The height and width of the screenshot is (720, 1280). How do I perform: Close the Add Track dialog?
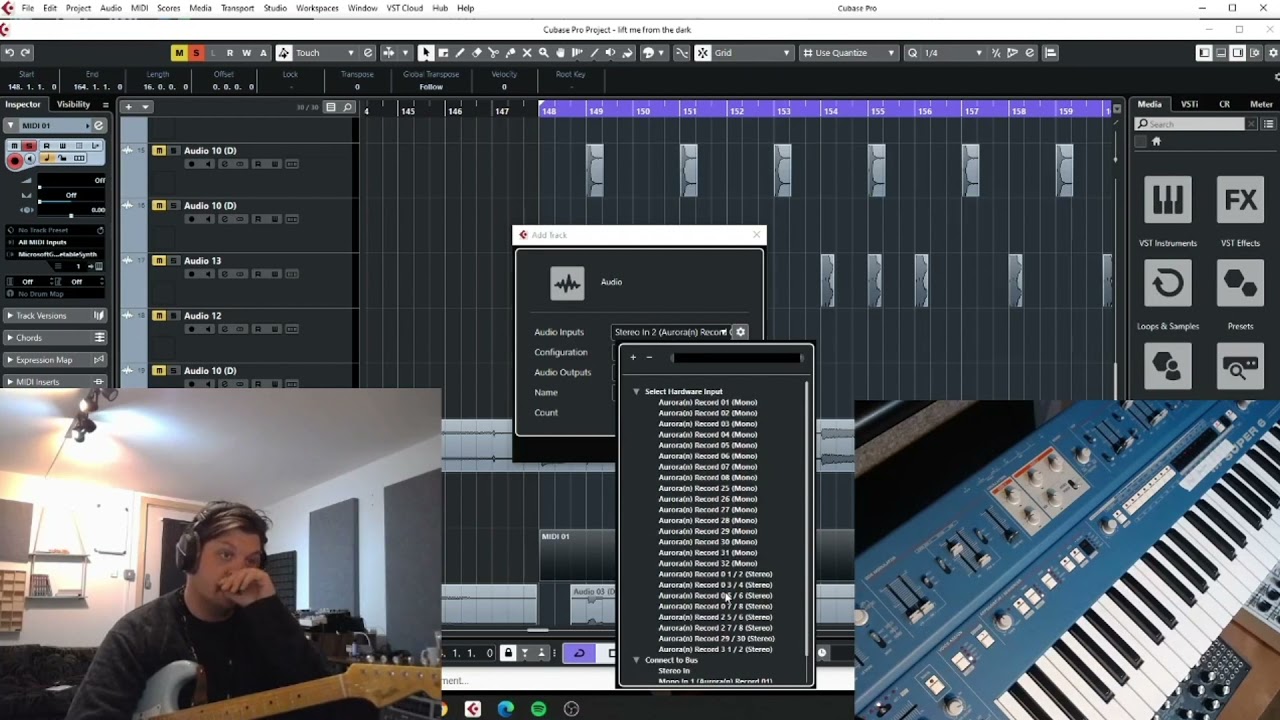[757, 235]
